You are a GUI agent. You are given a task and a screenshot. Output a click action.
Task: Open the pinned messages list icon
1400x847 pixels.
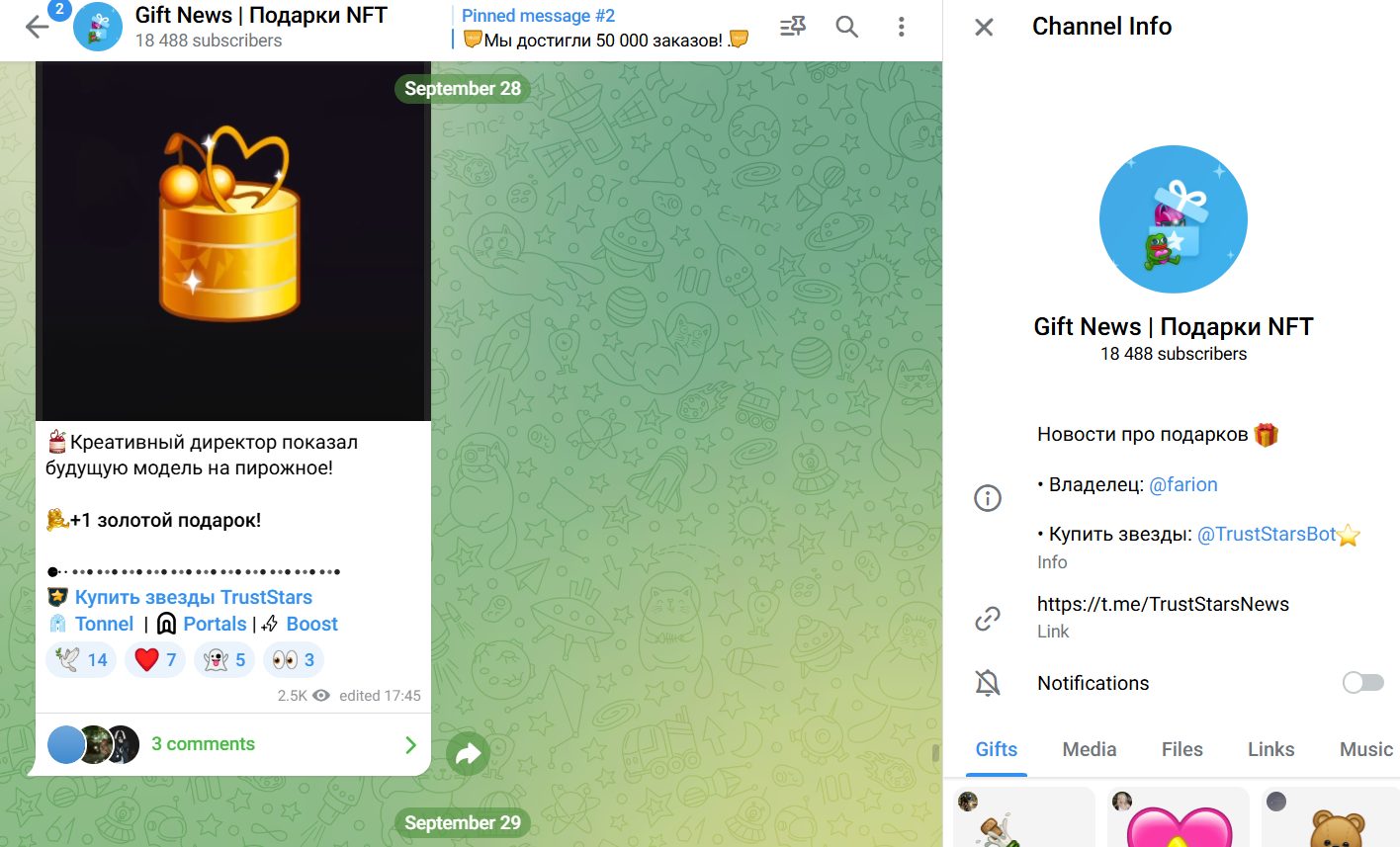[x=793, y=27]
